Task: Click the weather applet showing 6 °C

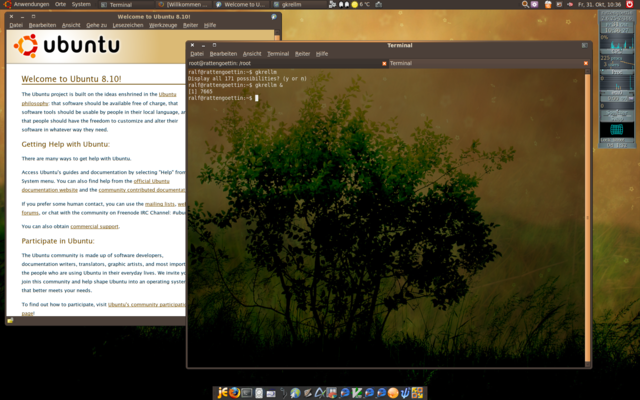Action: (361, 4)
